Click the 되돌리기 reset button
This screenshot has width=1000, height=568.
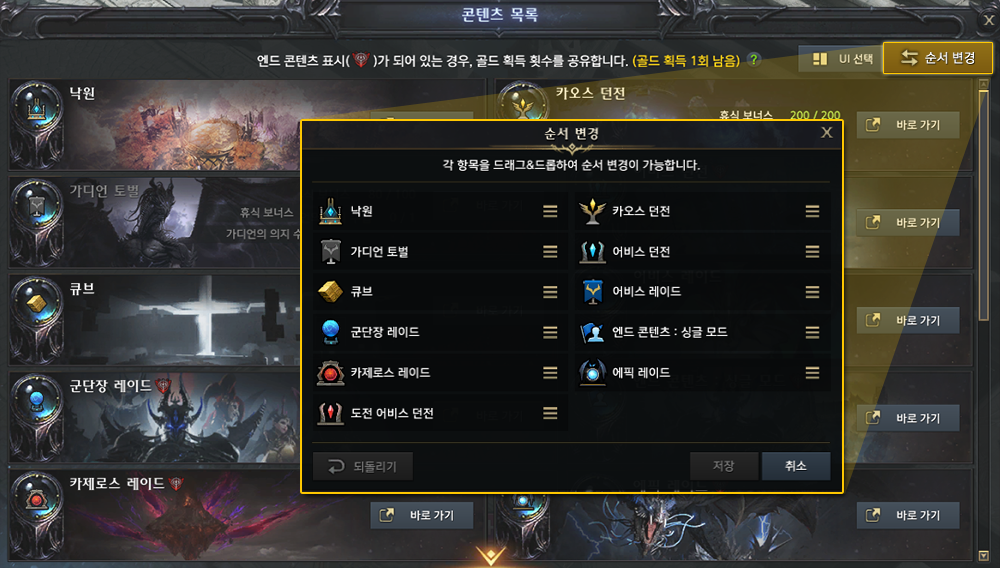362,467
